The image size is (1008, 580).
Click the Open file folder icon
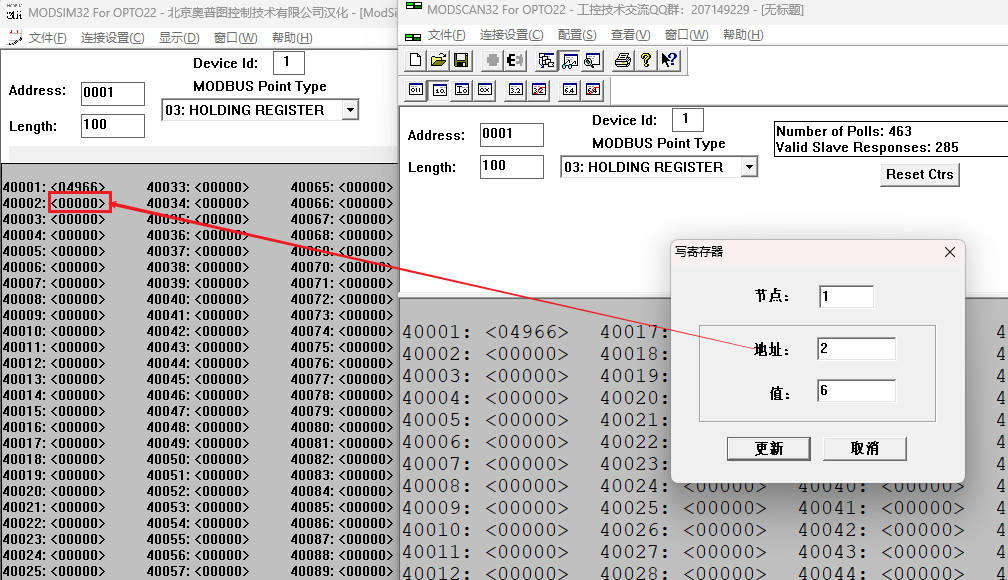tap(438, 61)
